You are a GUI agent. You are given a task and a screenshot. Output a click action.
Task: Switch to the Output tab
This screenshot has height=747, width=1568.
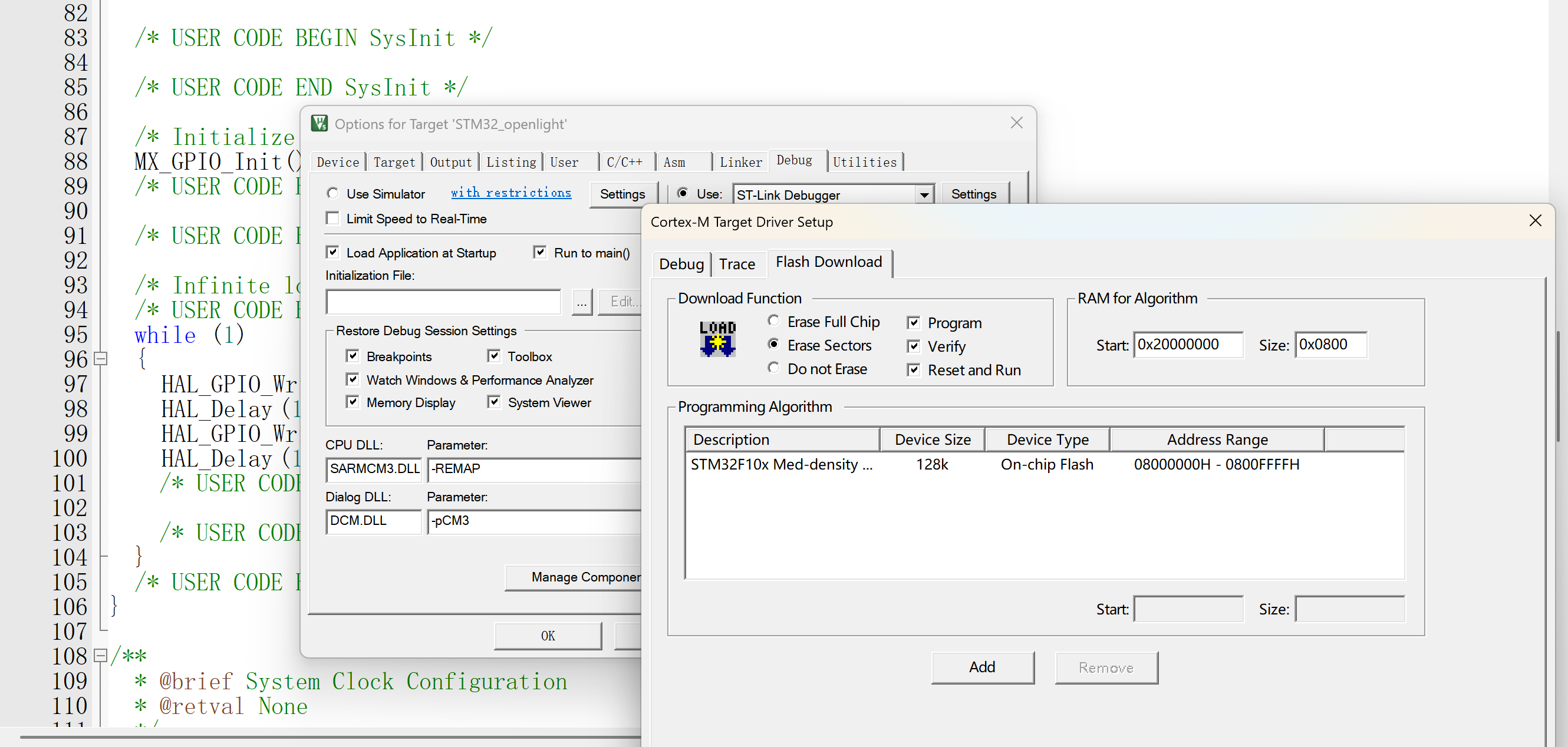click(451, 163)
